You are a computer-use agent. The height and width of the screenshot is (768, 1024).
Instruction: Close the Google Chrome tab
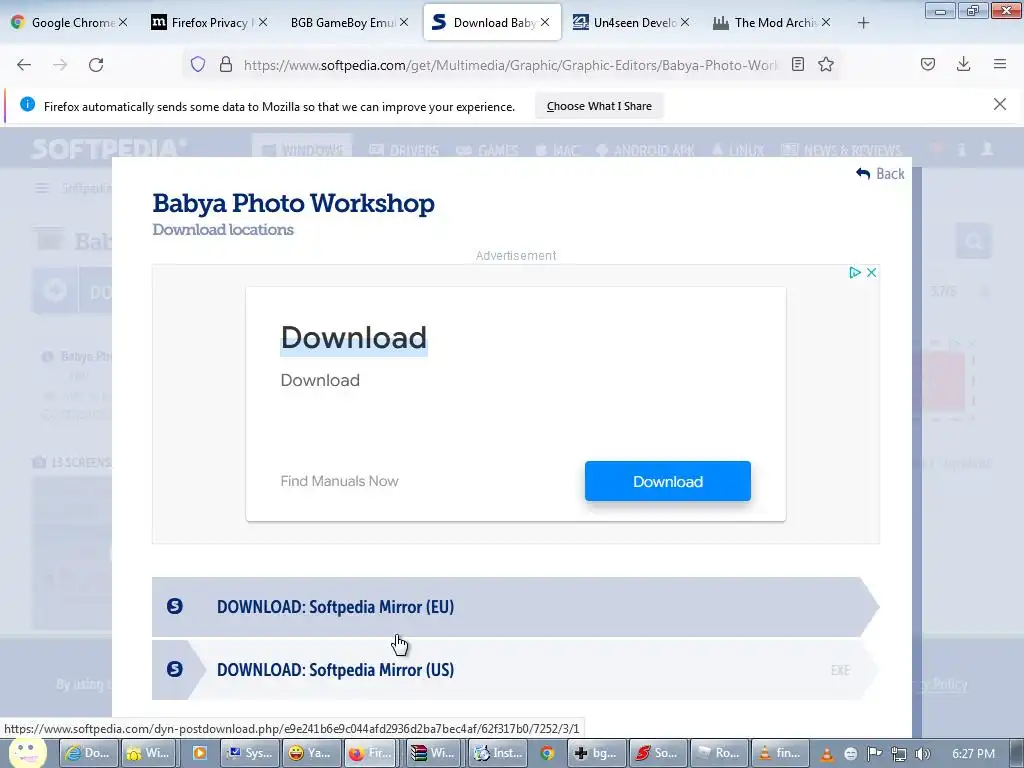(123, 22)
